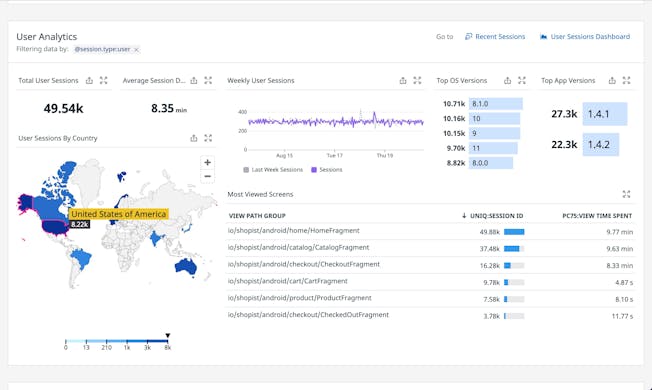Select the HomeFragment row

(430, 231)
